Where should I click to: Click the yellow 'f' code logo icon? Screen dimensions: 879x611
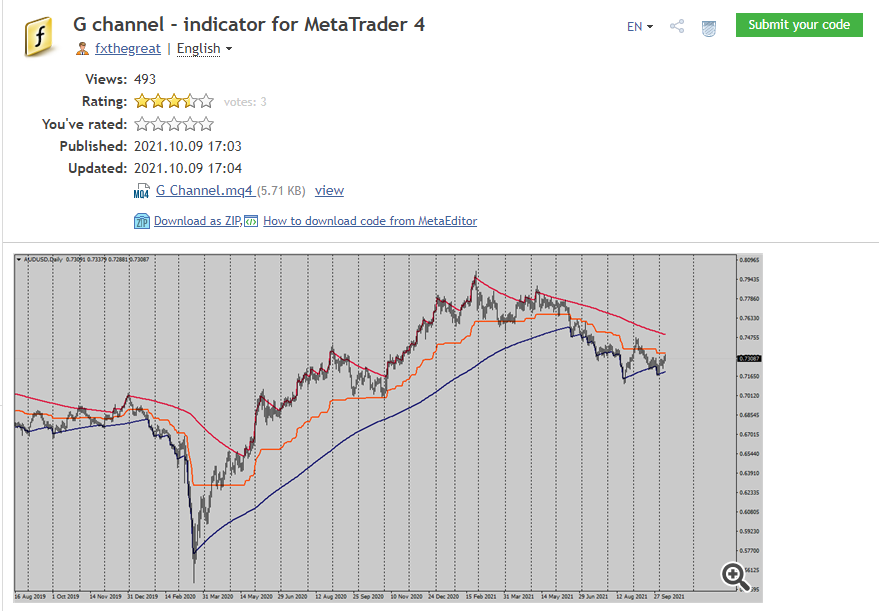point(39,36)
